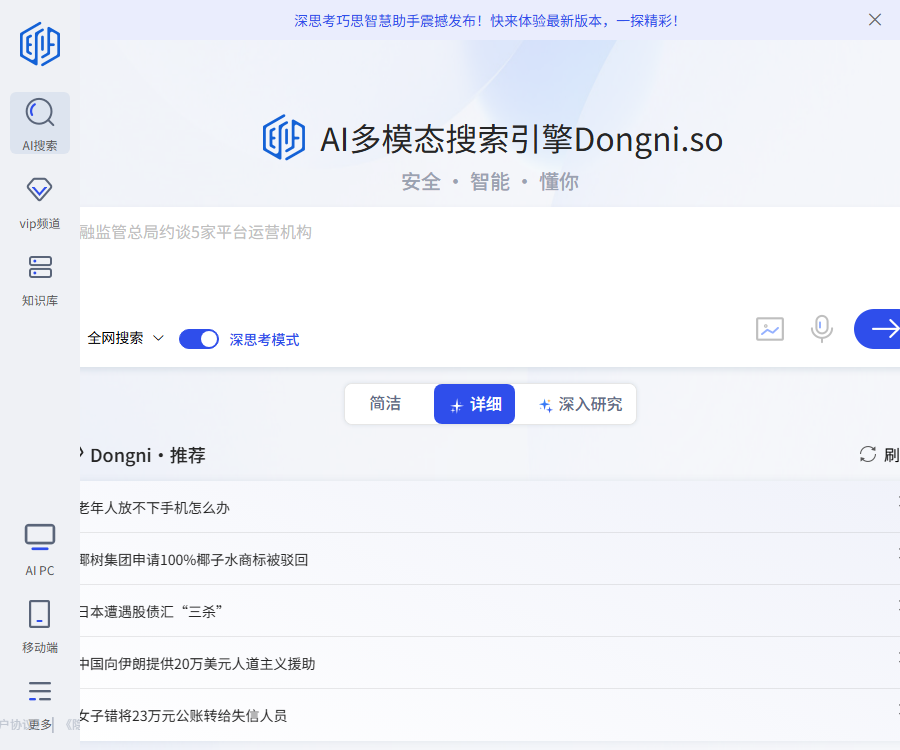Select the AI搜索 sidebar icon
The width and height of the screenshot is (900, 750).
pos(40,123)
